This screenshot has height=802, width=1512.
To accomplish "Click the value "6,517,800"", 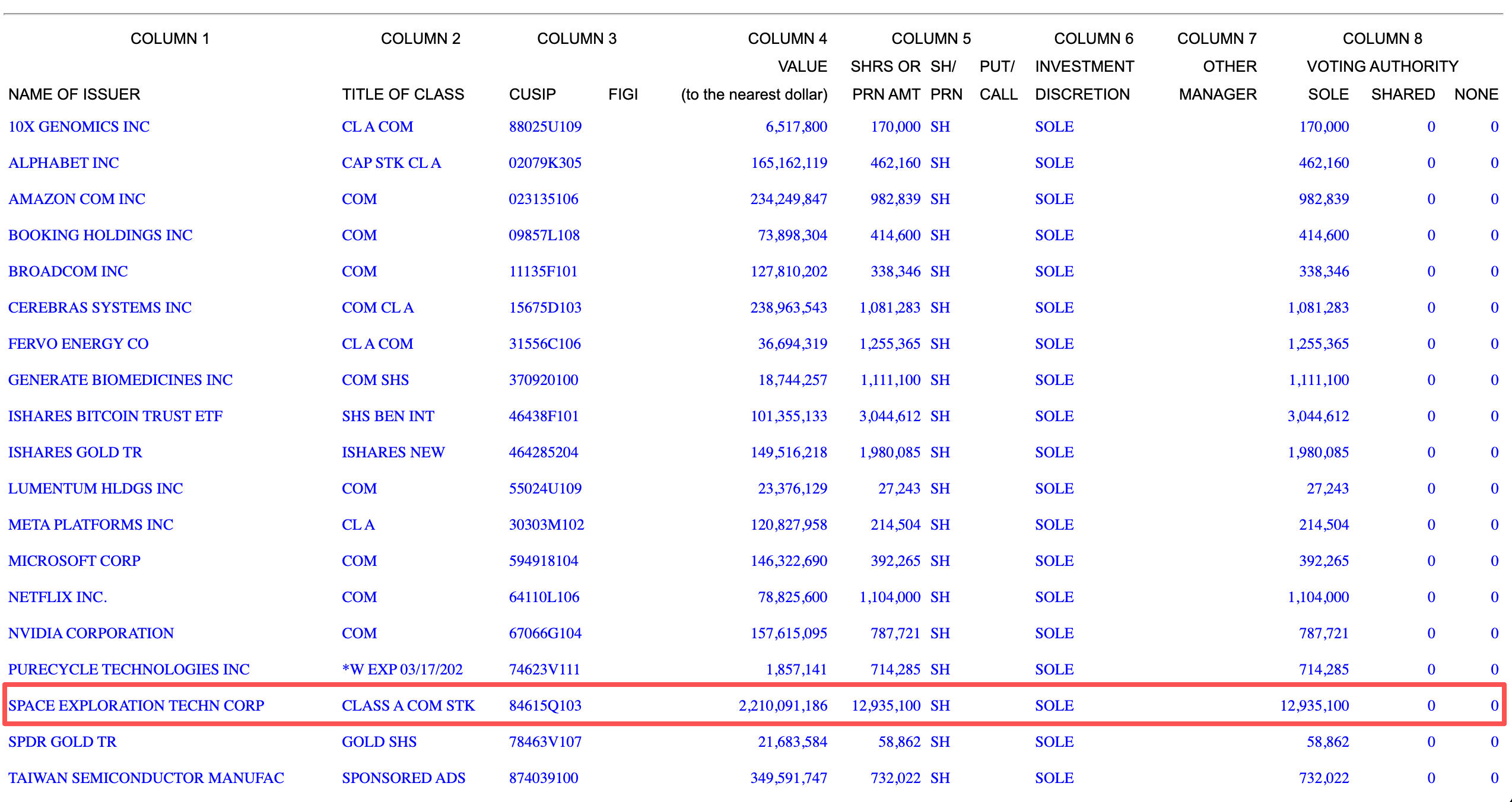I will pos(796,126).
